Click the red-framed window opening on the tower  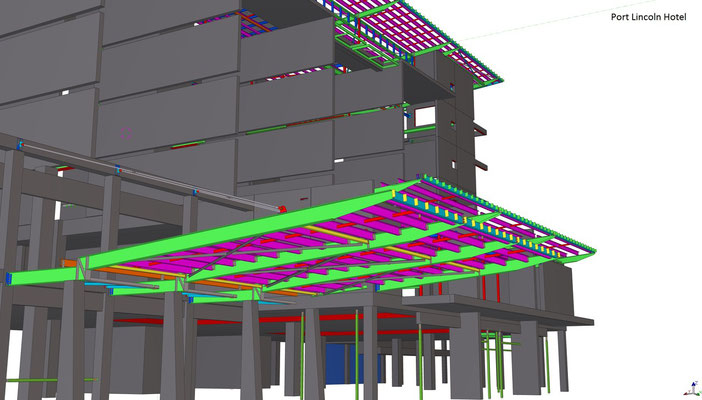[424, 116]
